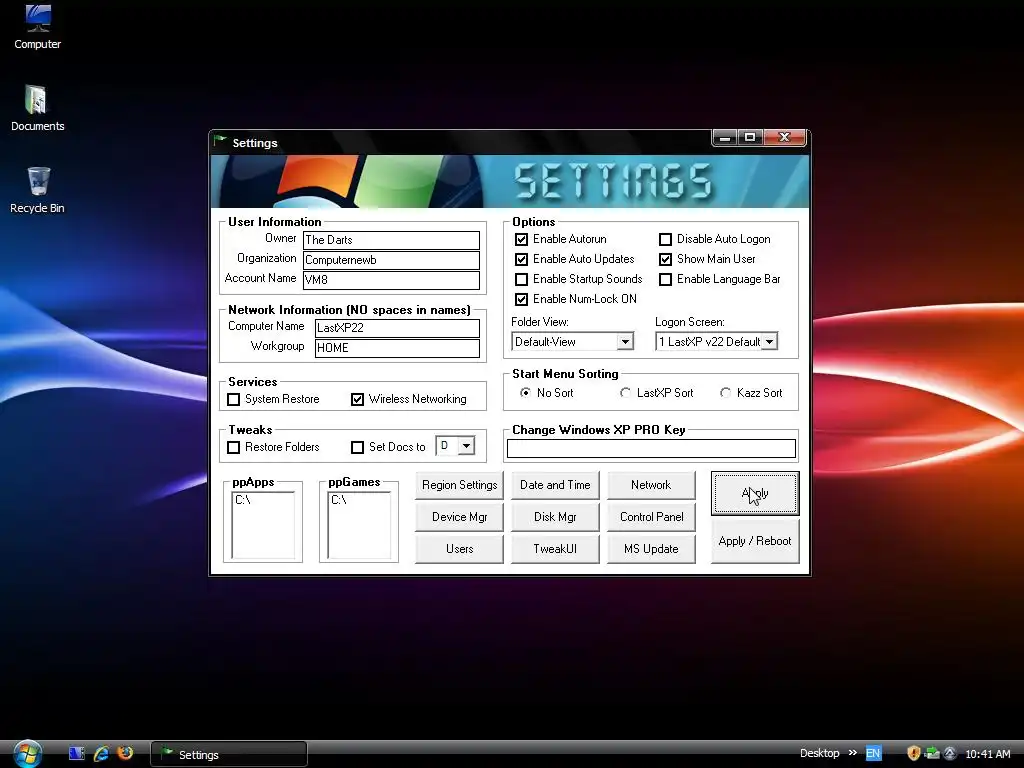Close the Settings window
1024x768 pixels.
[785, 137]
